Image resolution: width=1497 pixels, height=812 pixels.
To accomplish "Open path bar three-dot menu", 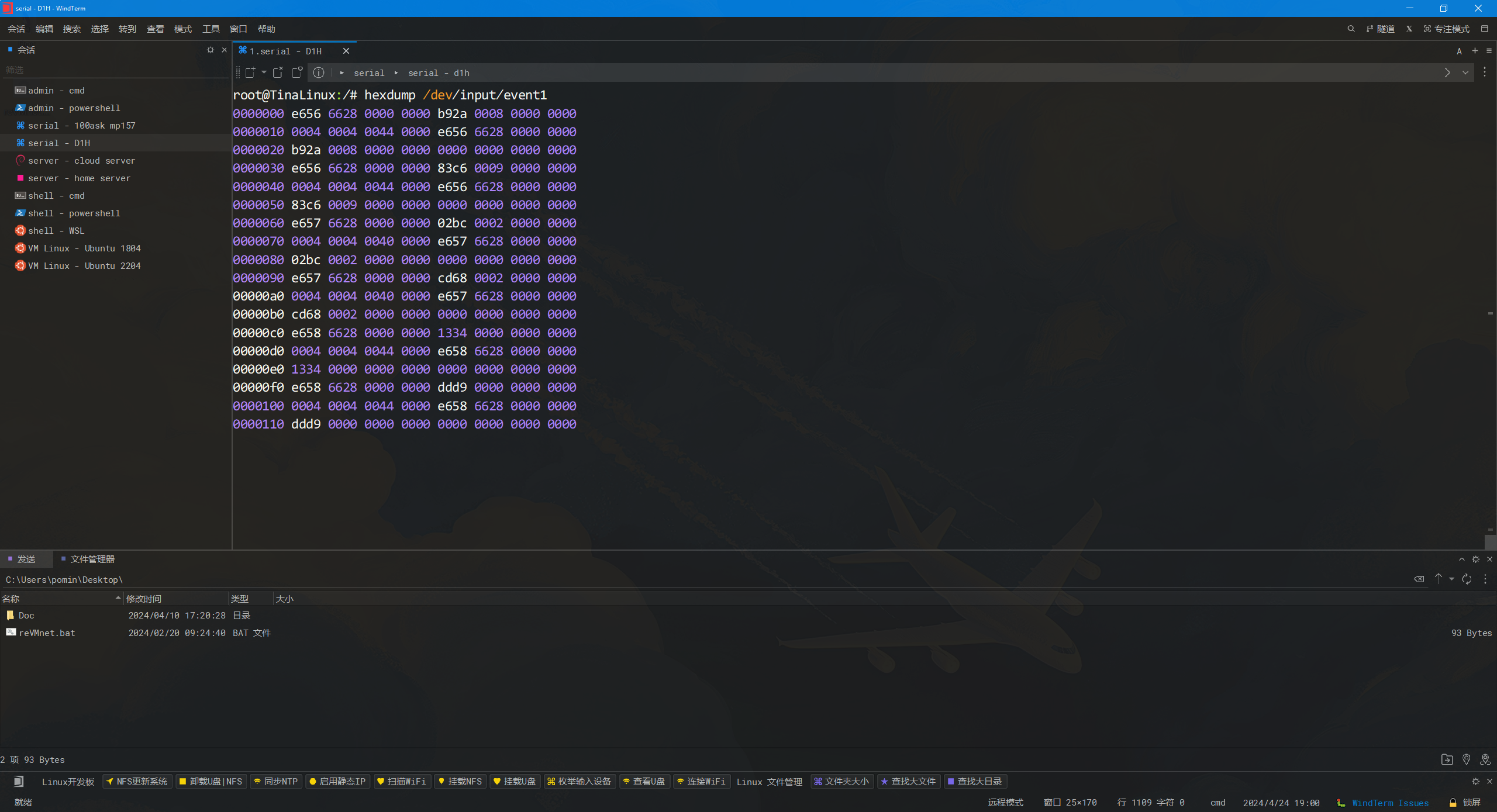I will pyautogui.click(x=1485, y=72).
